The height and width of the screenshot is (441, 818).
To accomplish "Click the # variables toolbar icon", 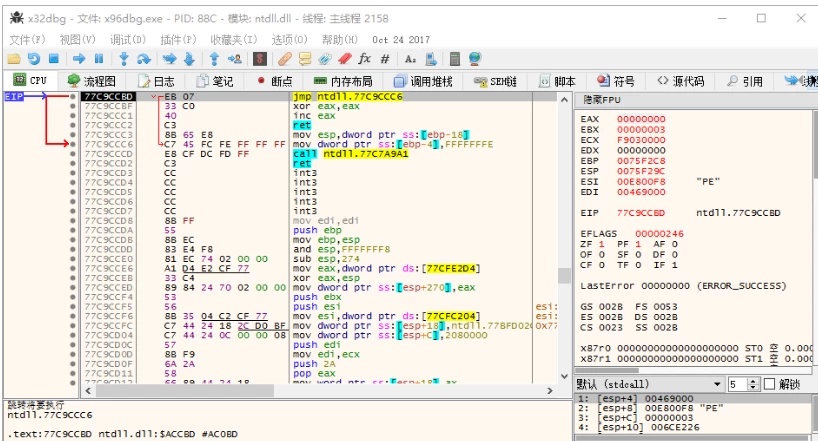I will tap(385, 59).
